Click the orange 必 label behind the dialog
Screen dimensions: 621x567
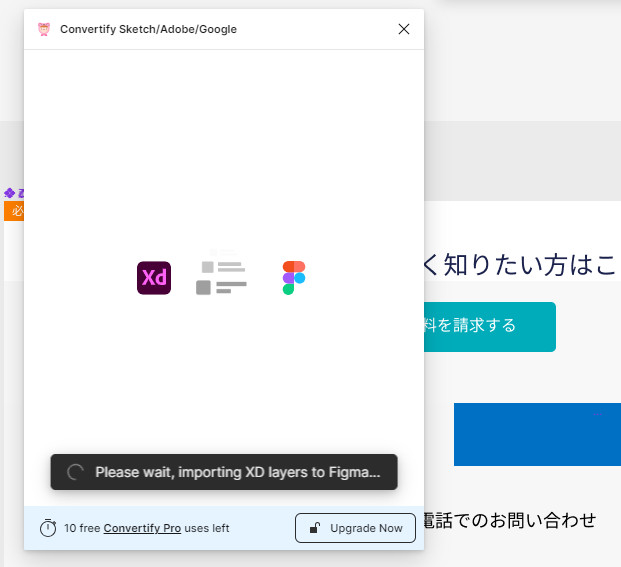14,211
